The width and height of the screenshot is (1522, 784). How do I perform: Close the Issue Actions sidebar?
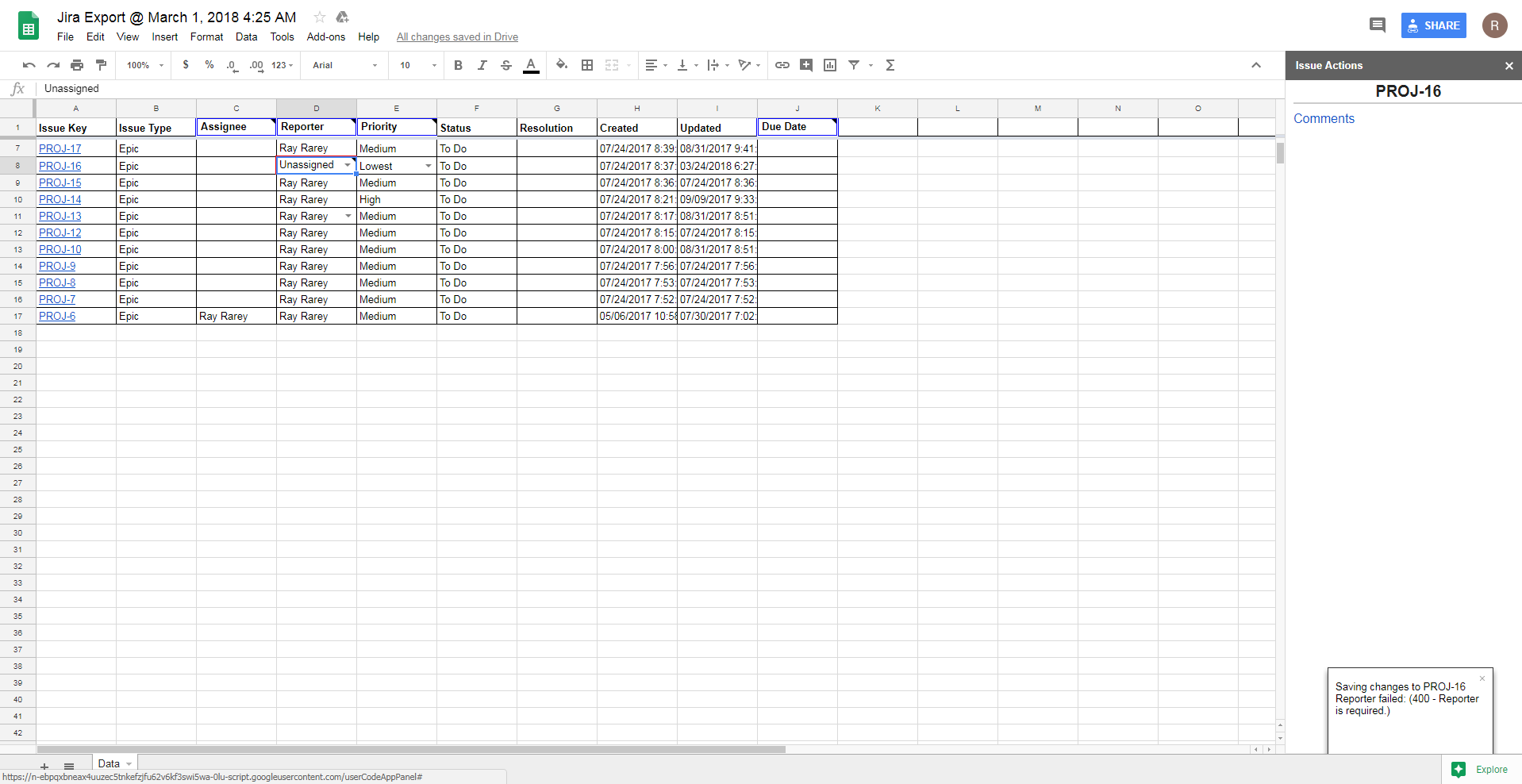click(1509, 66)
